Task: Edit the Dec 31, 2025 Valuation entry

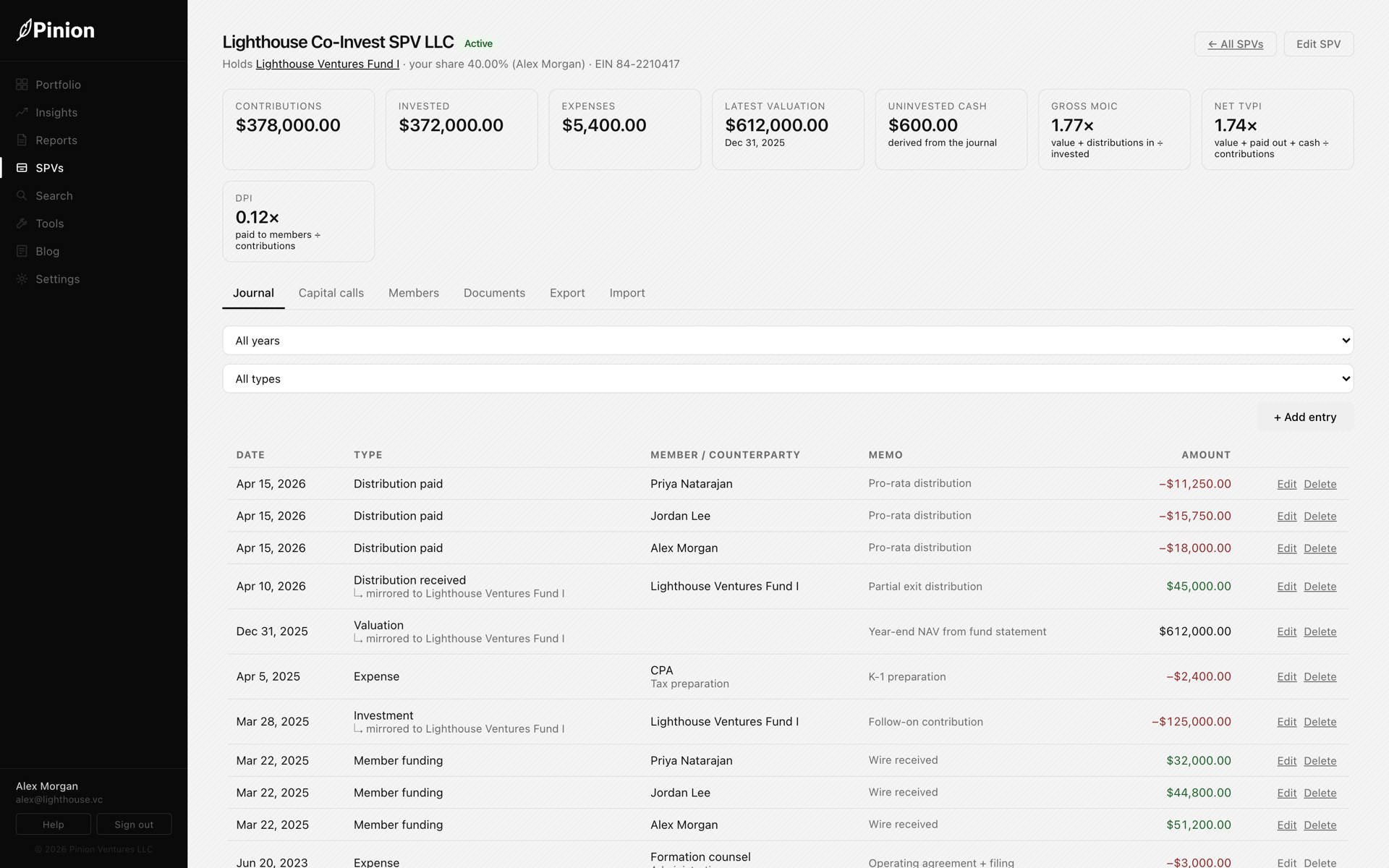Action: pyautogui.click(x=1286, y=631)
